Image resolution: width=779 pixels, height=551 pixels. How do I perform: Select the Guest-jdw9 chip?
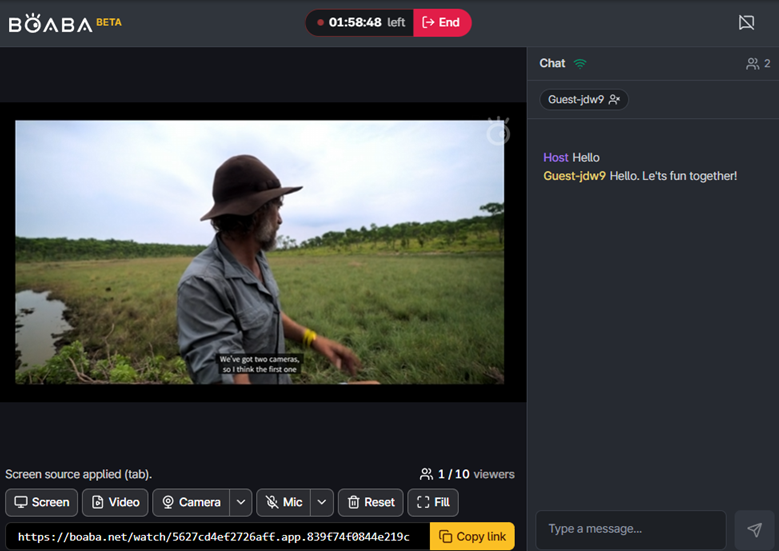pyautogui.click(x=584, y=99)
